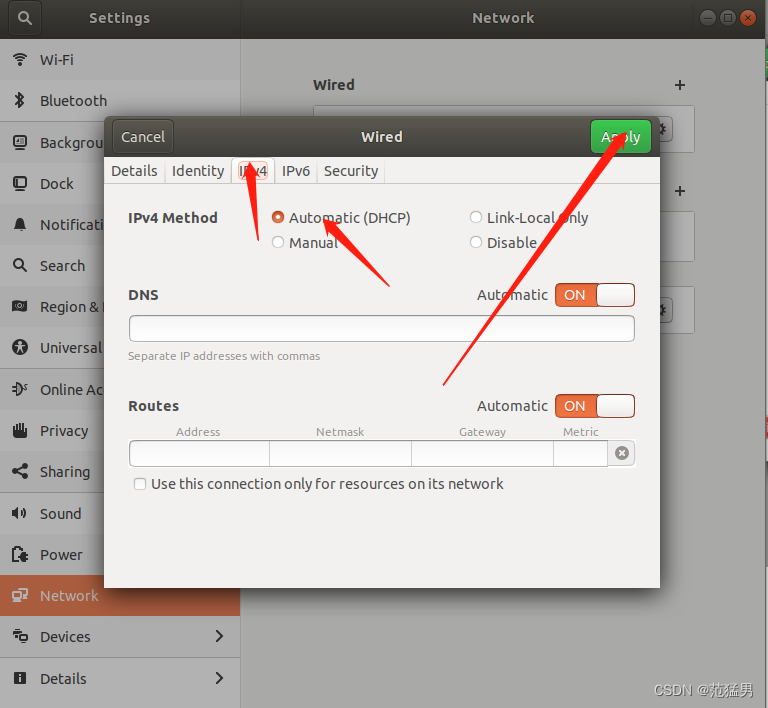This screenshot has height=708, width=768.
Task: Toggle the Routes Automatic switch
Action: point(595,406)
